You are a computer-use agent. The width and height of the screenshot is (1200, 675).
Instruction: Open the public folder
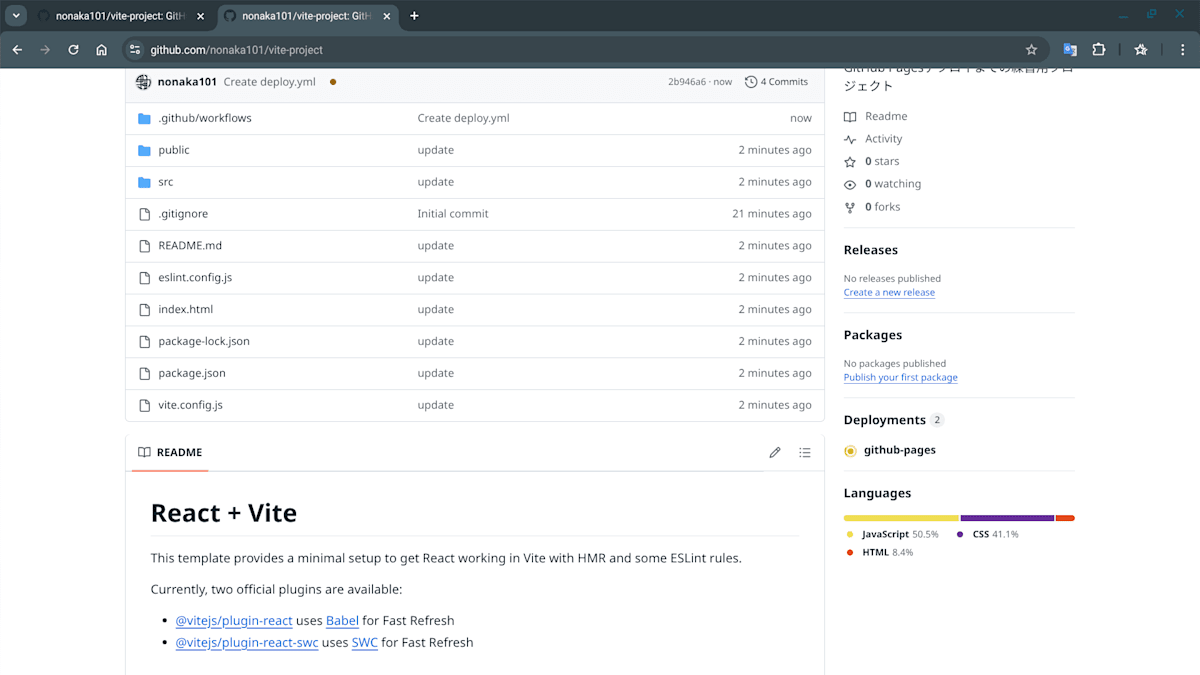174,150
